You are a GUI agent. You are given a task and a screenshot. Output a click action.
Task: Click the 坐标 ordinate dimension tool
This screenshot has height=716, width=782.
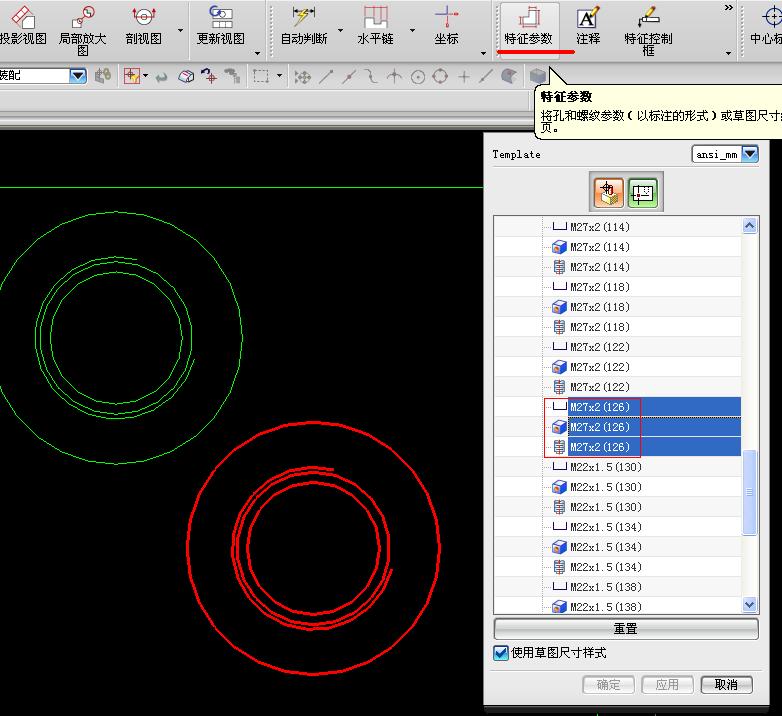pyautogui.click(x=446, y=25)
